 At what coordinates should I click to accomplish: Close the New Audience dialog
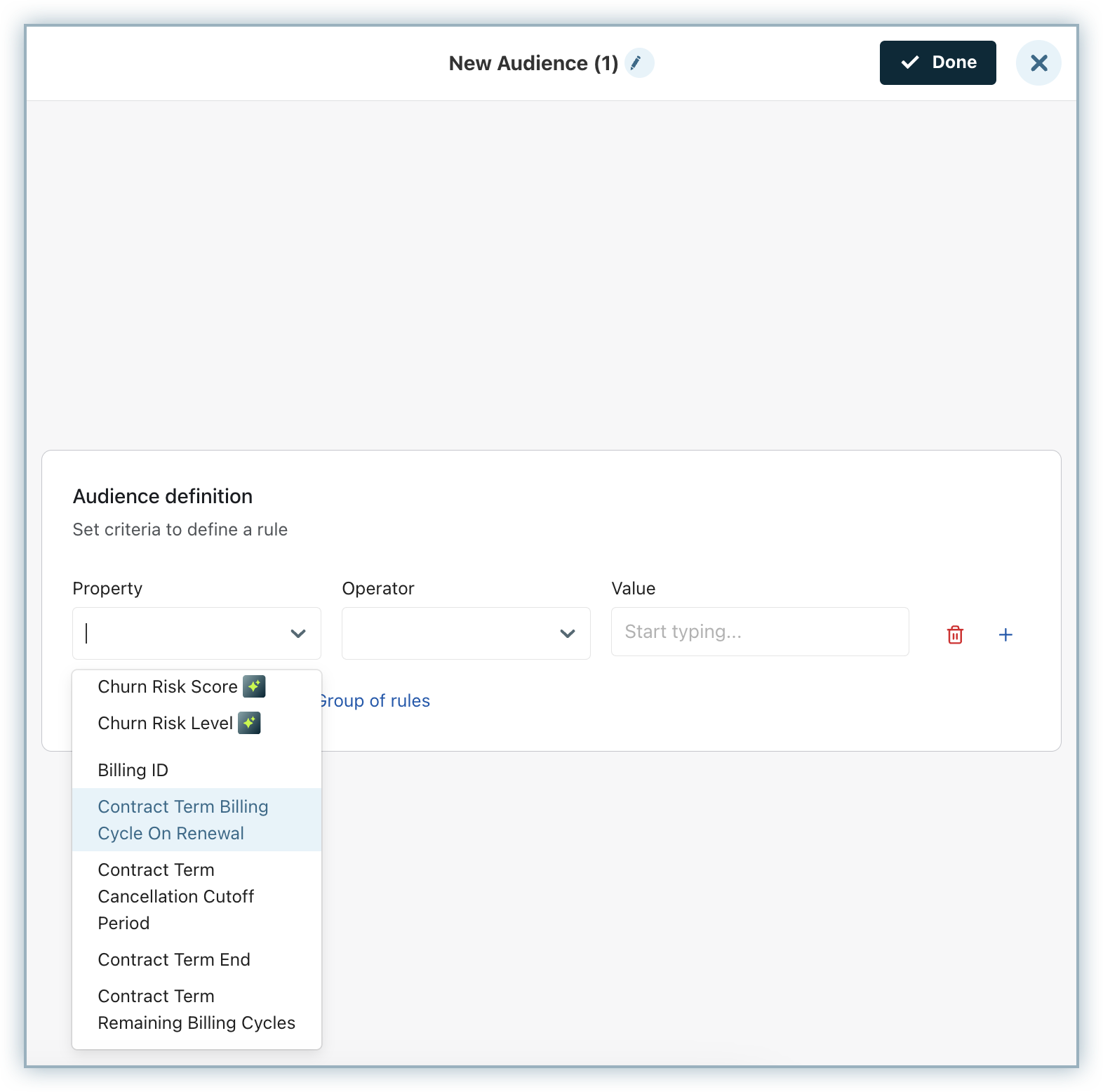(x=1038, y=63)
